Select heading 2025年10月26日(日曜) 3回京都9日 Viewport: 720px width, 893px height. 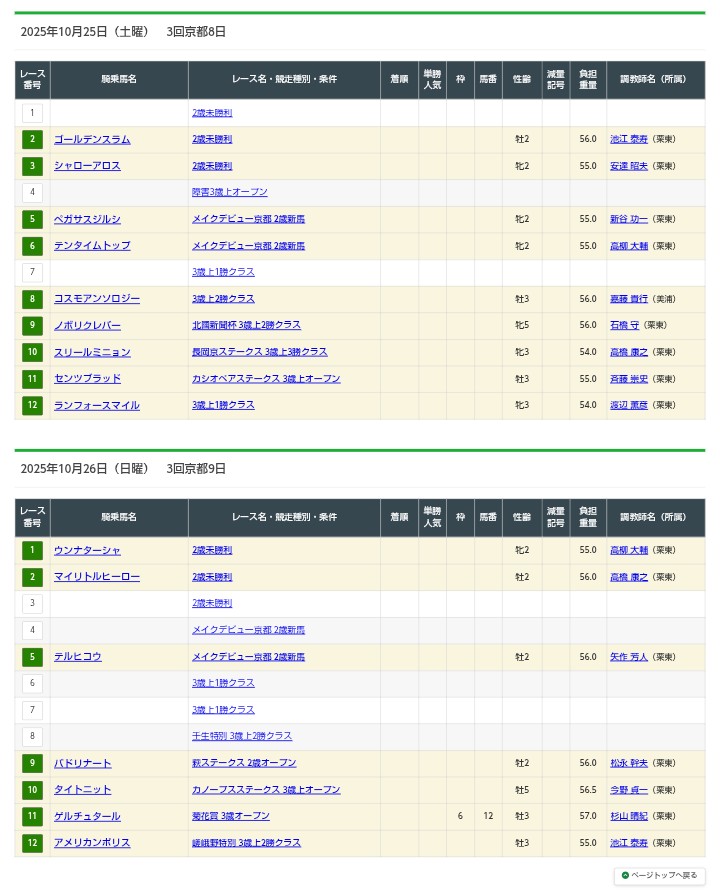pyautogui.click(x=123, y=469)
